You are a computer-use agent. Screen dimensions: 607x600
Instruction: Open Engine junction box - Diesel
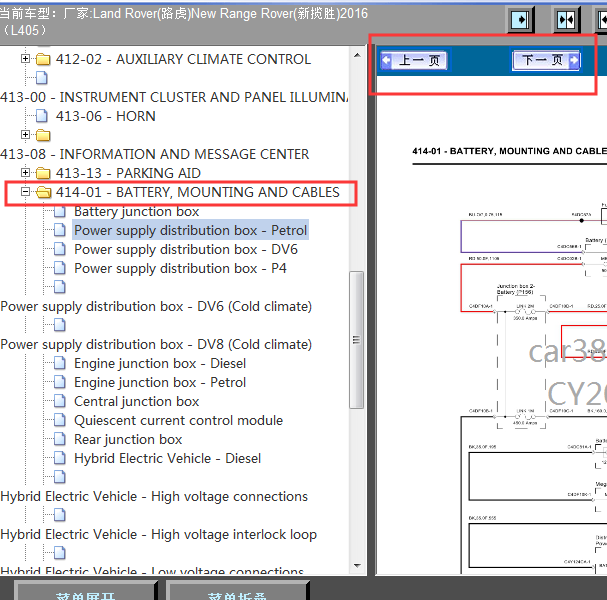(x=160, y=363)
